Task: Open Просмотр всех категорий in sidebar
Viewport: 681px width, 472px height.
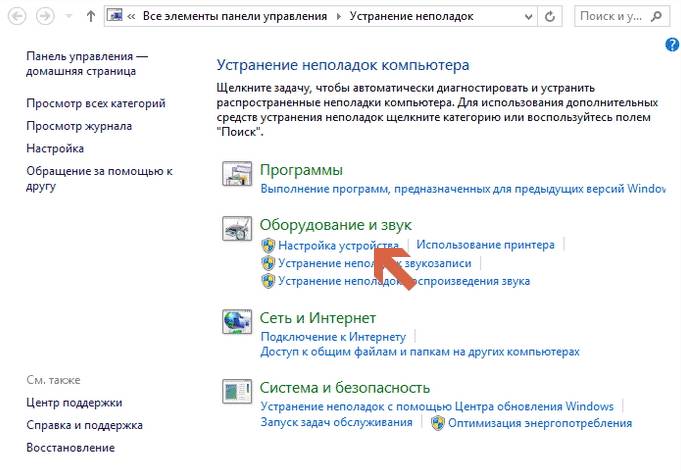Action: click(96, 103)
